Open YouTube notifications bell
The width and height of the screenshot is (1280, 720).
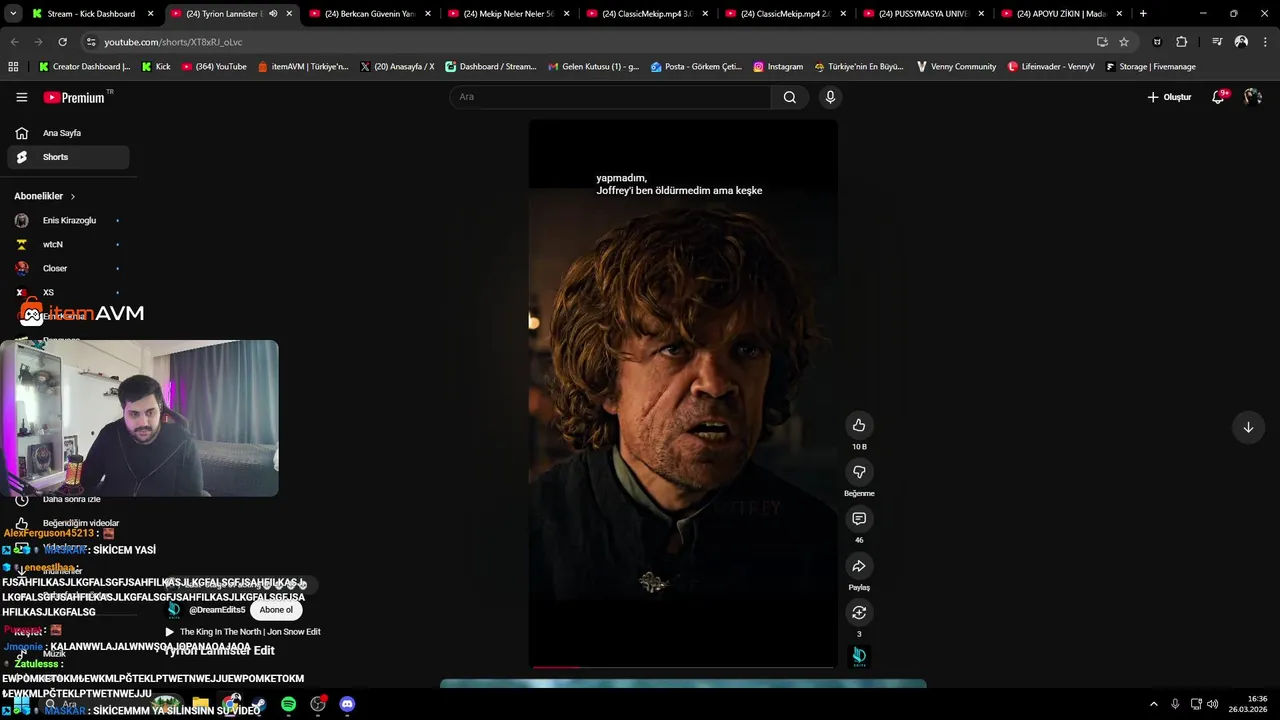point(1218,97)
